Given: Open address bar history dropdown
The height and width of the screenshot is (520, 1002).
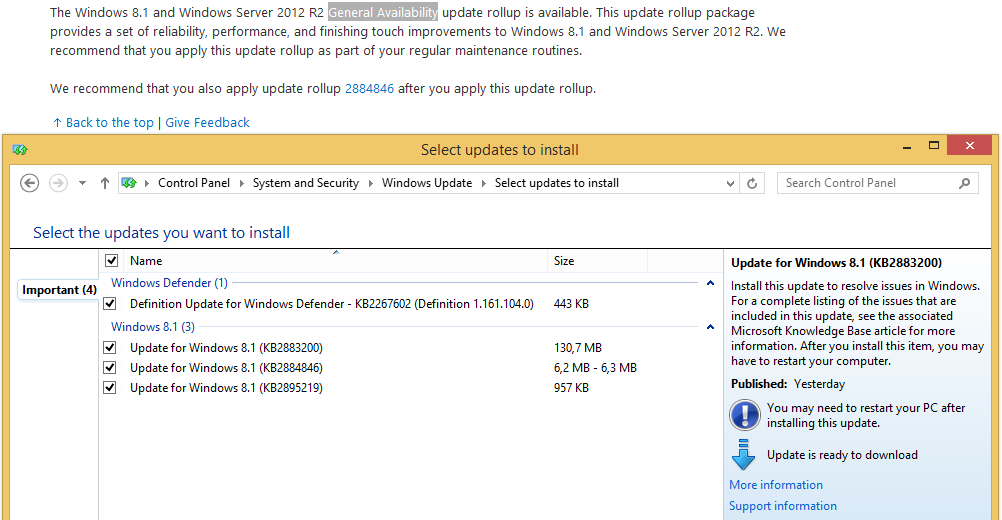Looking at the screenshot, I should tap(730, 183).
